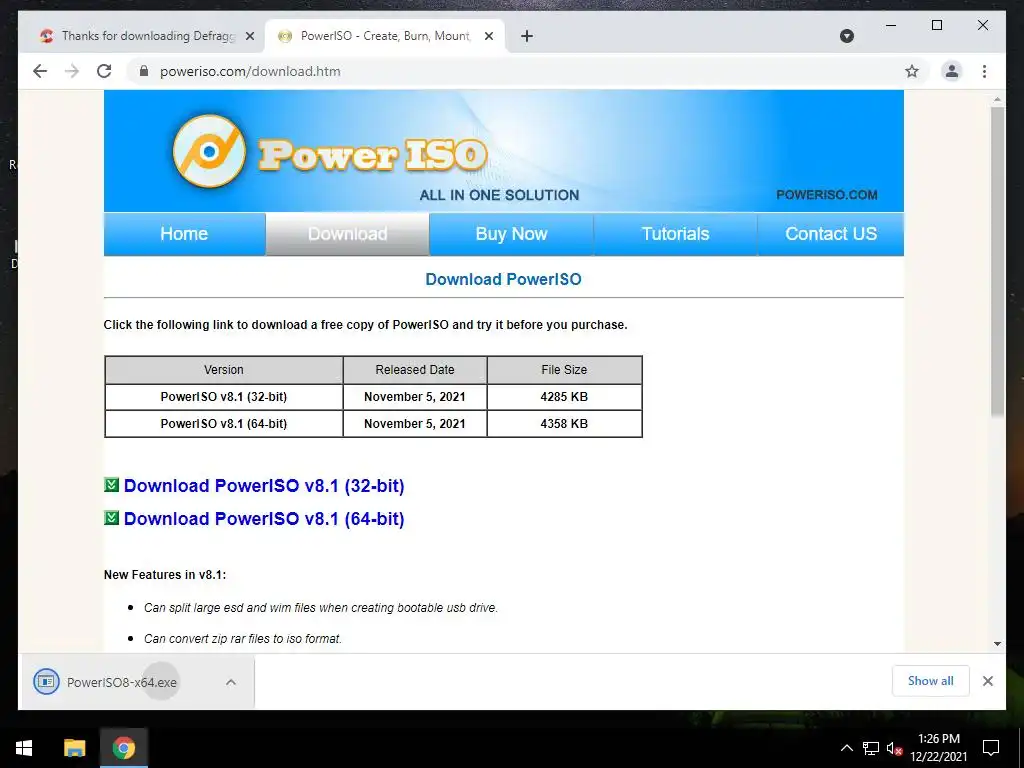
Task: Click the 4285 KB file size cell
Action: click(x=564, y=396)
